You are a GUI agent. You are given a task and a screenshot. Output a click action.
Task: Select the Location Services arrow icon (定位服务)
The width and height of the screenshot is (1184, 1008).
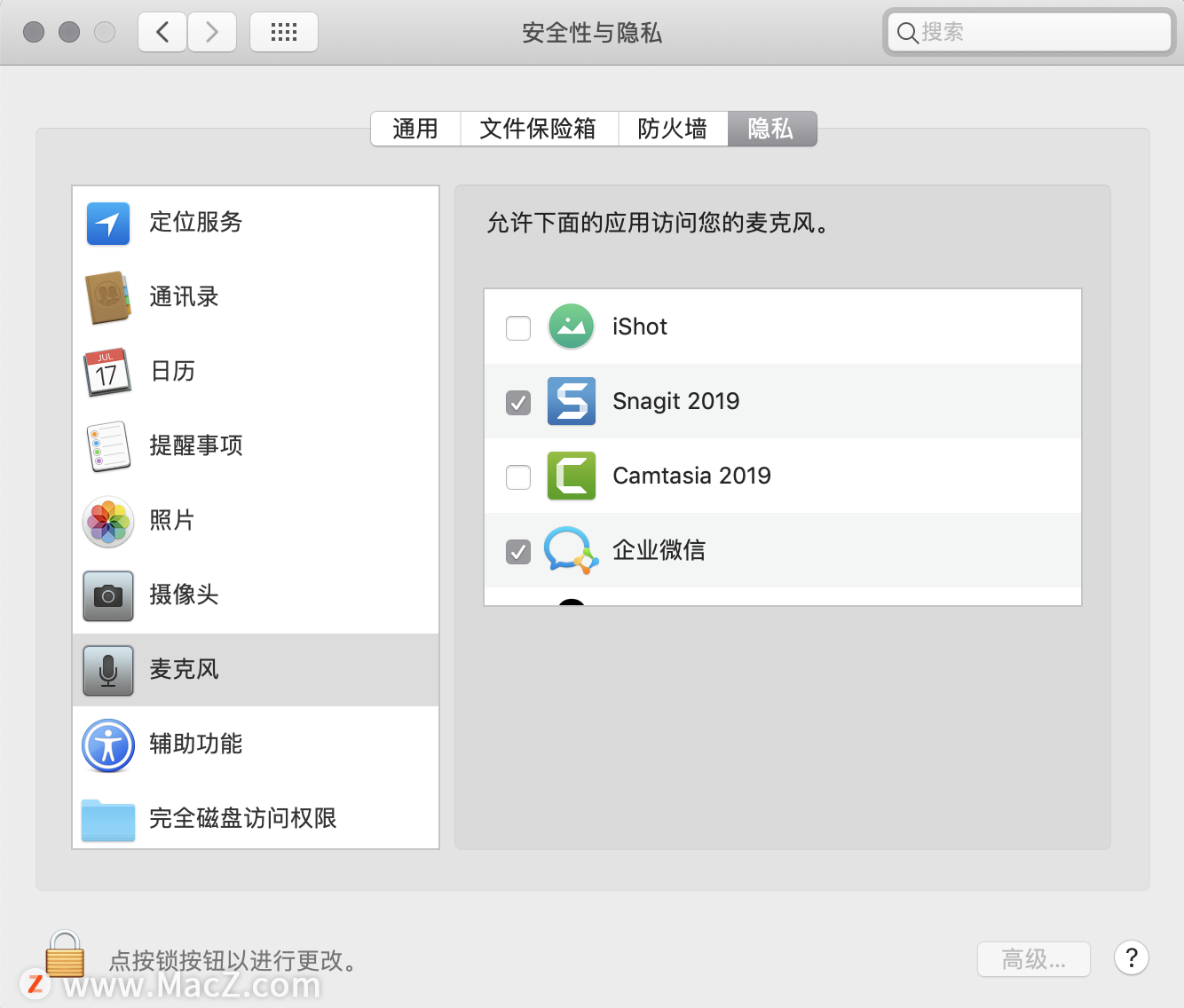click(x=108, y=223)
